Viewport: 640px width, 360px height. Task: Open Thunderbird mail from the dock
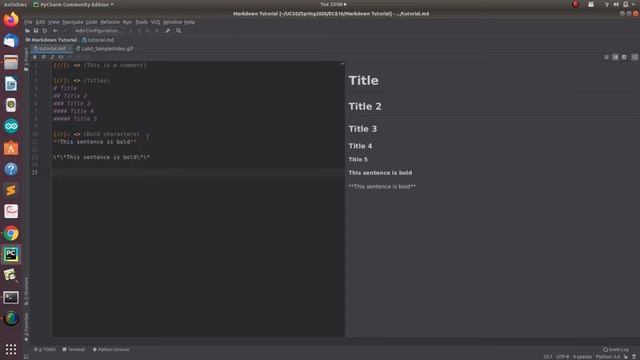point(11,41)
